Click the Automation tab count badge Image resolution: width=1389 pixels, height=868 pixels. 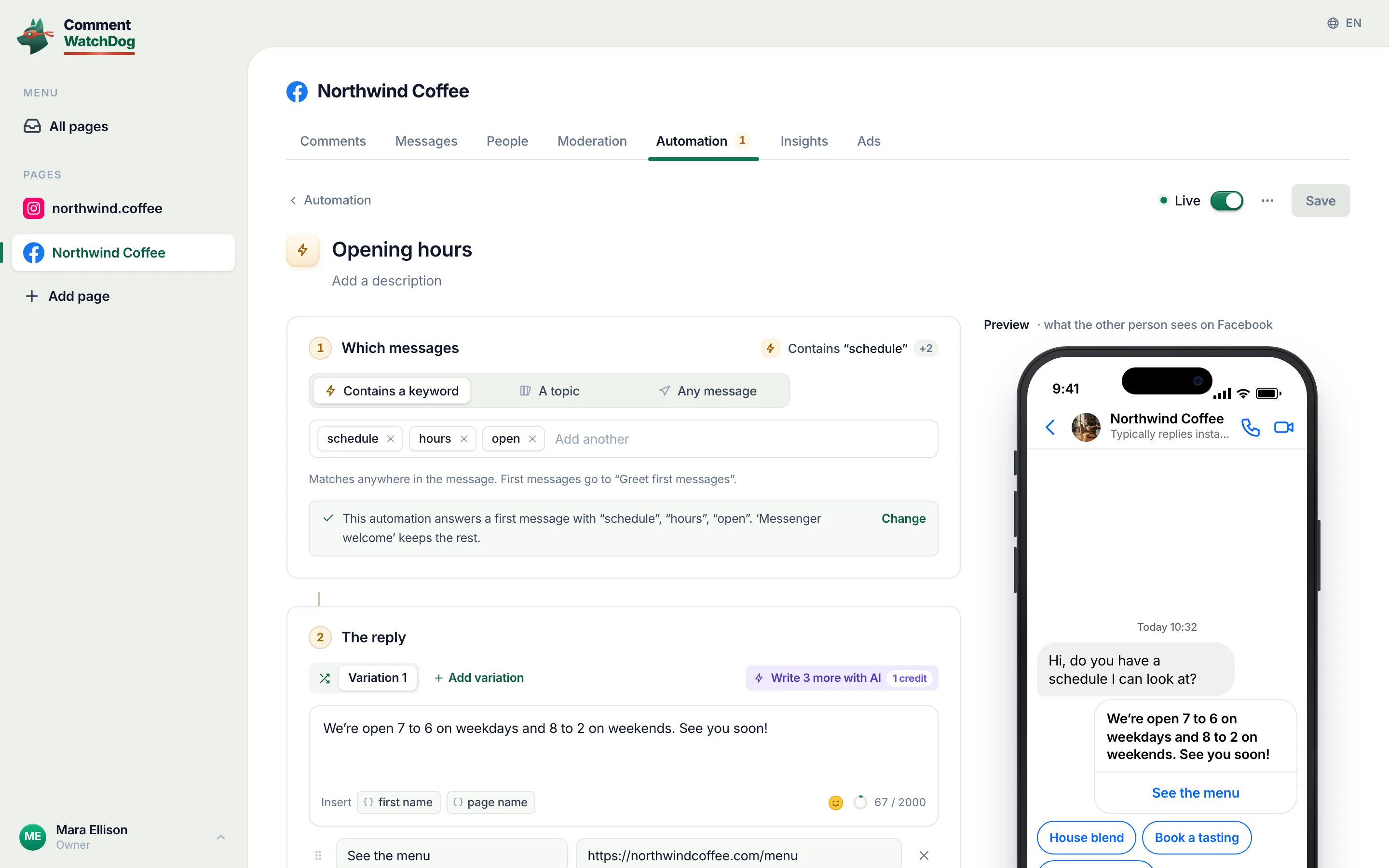tap(742, 140)
